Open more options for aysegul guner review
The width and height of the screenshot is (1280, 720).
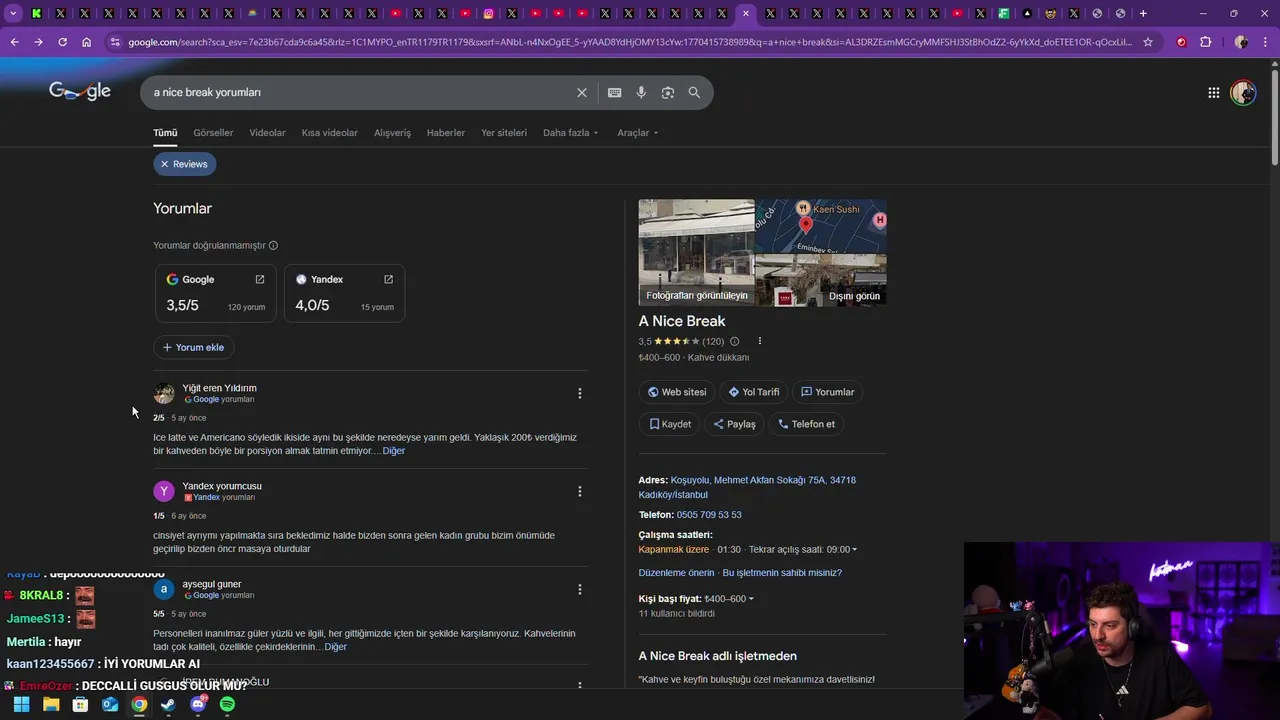(x=579, y=589)
